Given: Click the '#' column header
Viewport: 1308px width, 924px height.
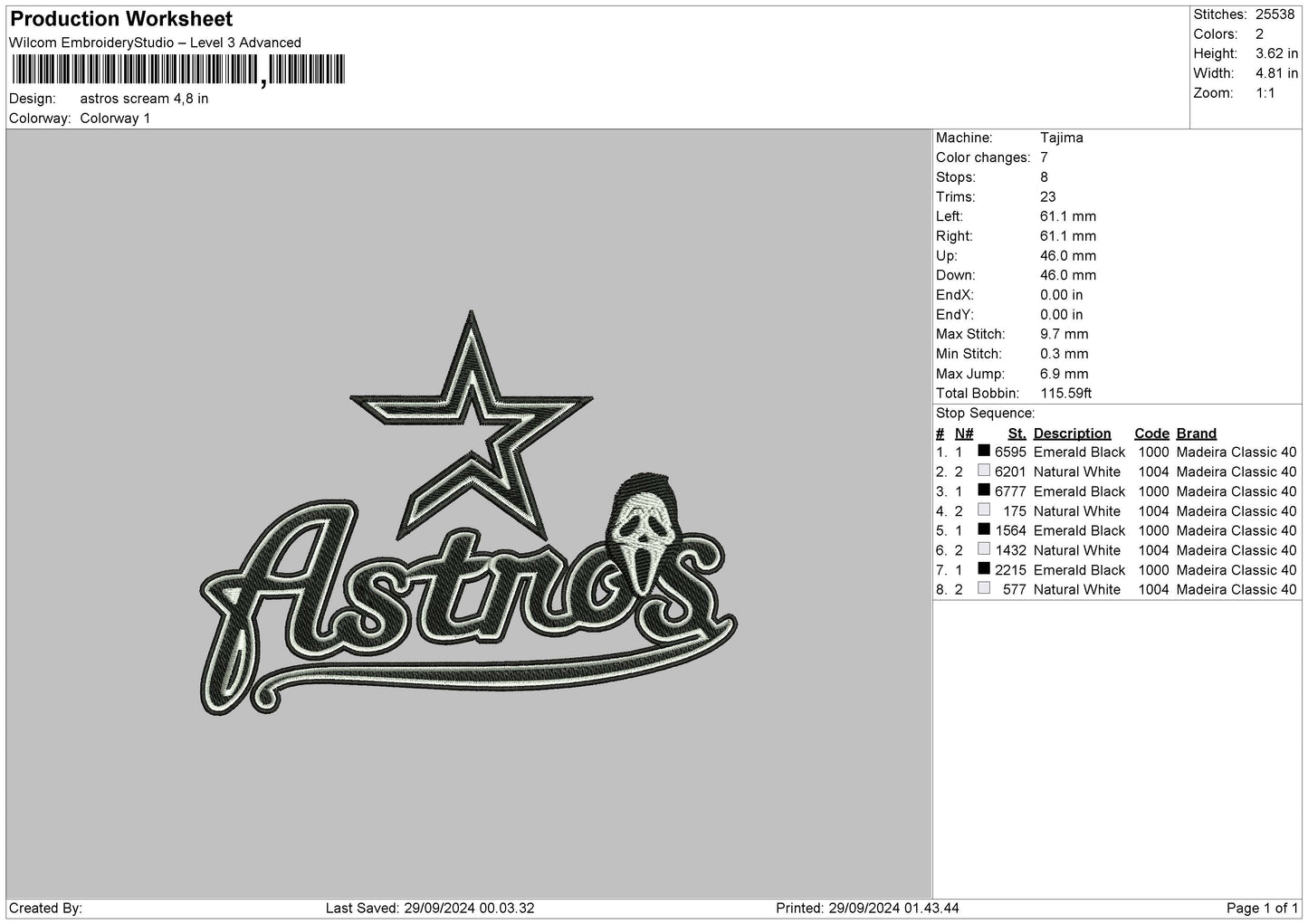Looking at the screenshot, I should point(940,433).
